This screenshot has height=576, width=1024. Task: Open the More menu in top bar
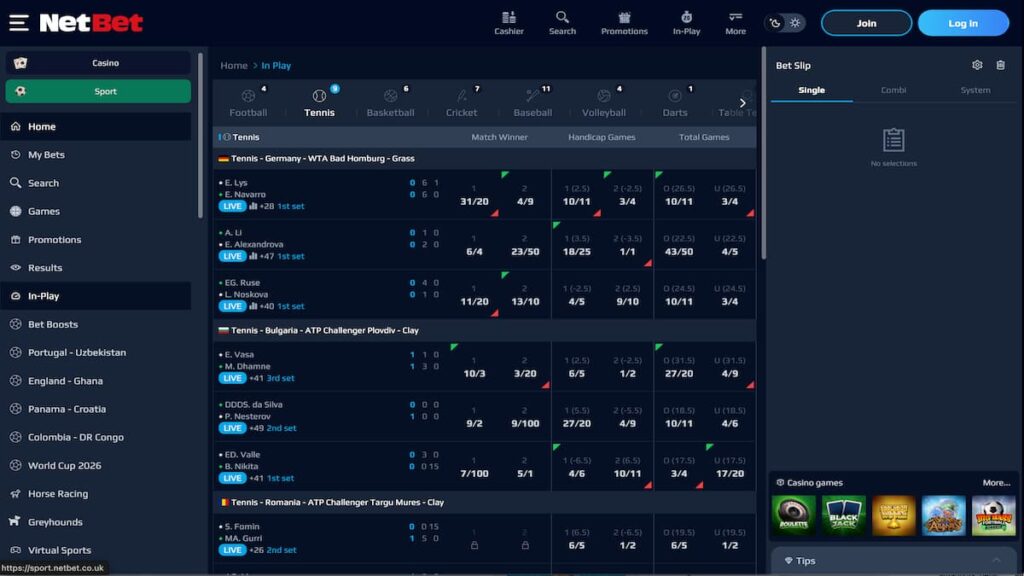735,23
